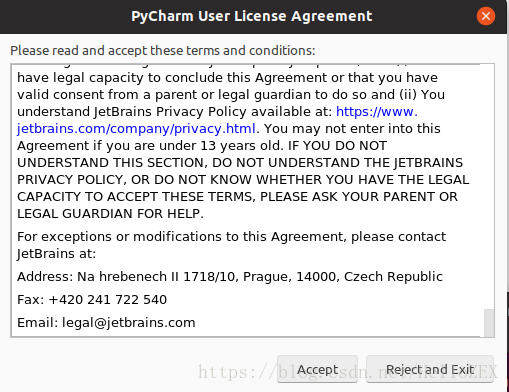Click the 'valid consent from a parent' line
The width and height of the screenshot is (509, 392).
231,95
